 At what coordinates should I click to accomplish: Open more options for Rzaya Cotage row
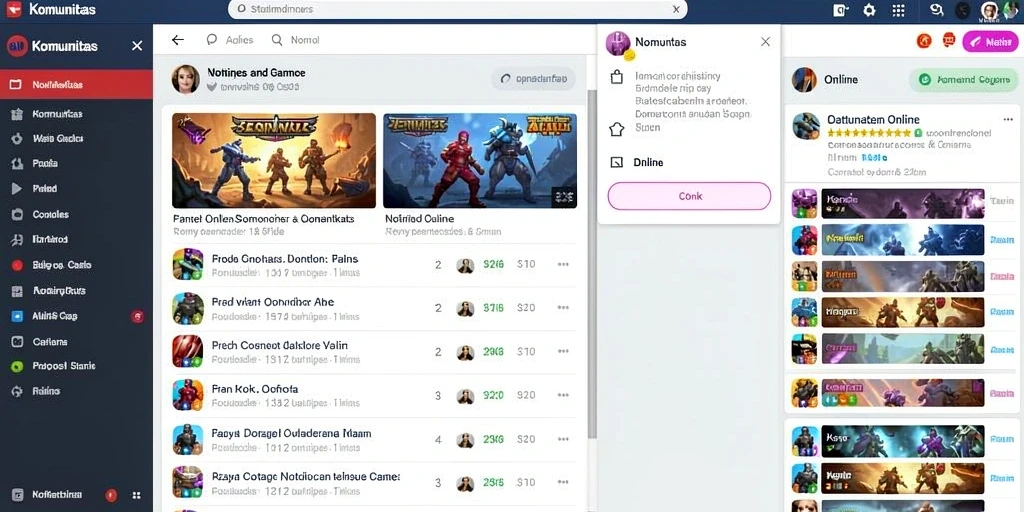tap(563, 483)
